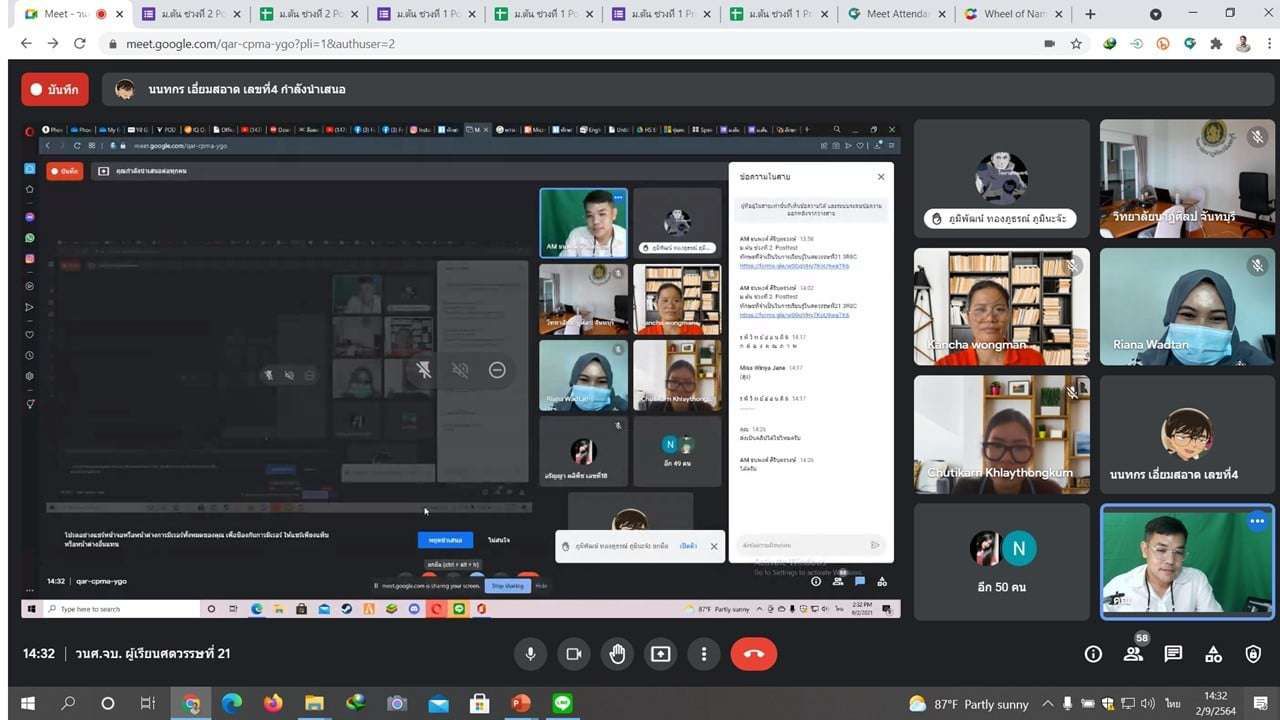This screenshot has height=720, width=1280.
Task: Click the present screen icon
Action: tap(660, 654)
